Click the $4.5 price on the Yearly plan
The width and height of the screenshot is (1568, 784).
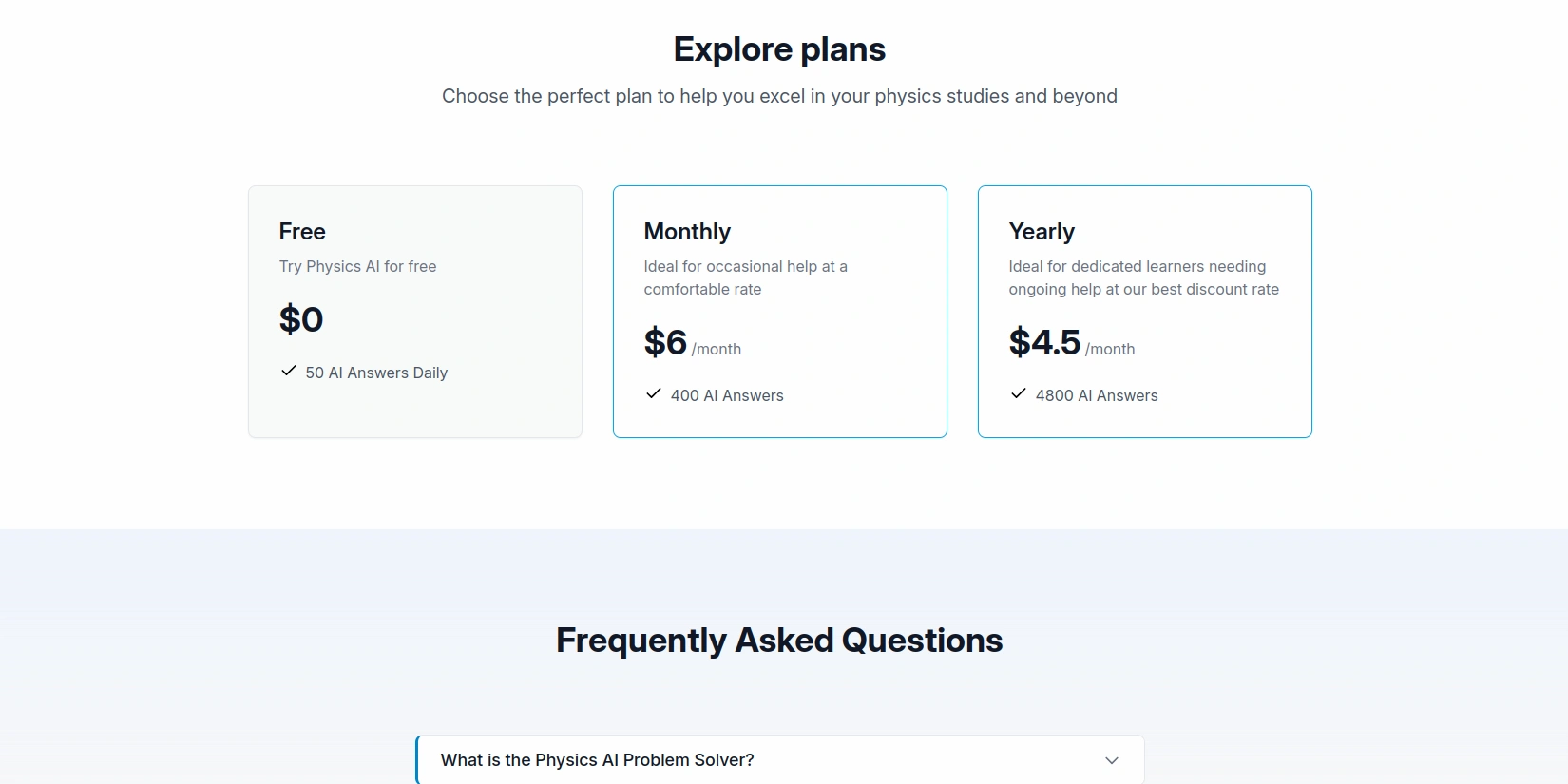1044,342
